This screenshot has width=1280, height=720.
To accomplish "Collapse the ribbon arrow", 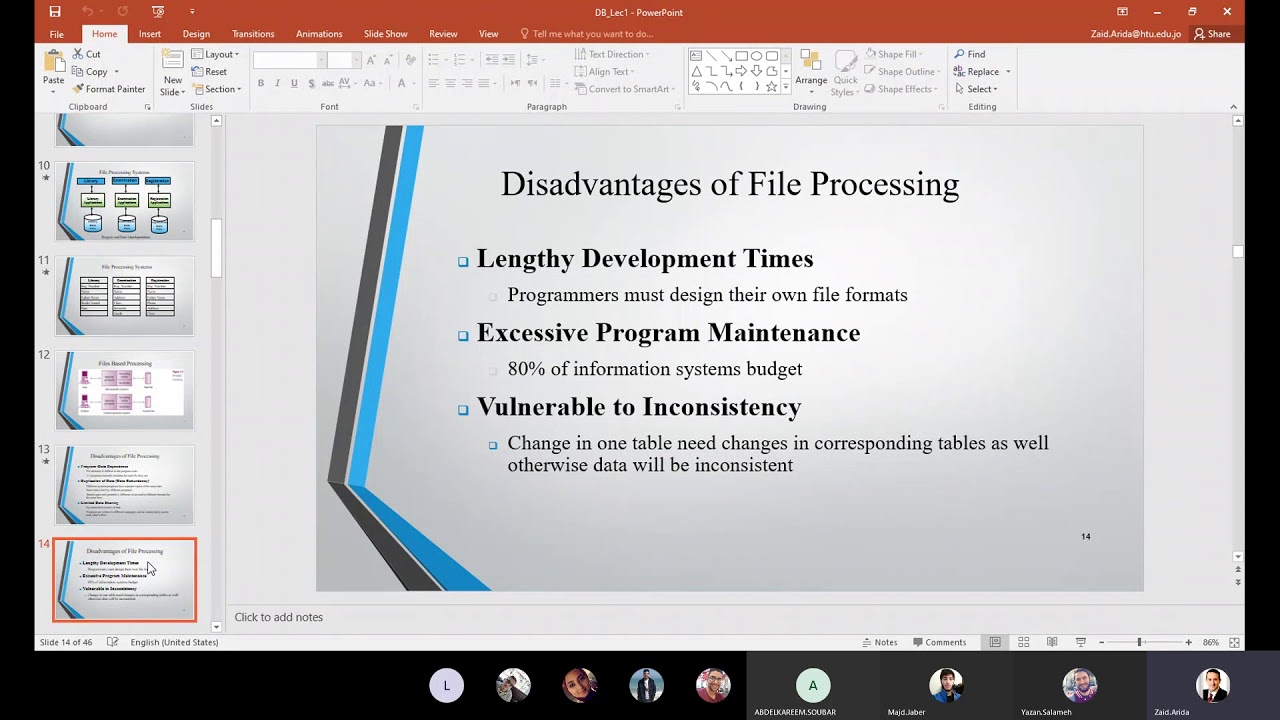I will pos(1233,106).
